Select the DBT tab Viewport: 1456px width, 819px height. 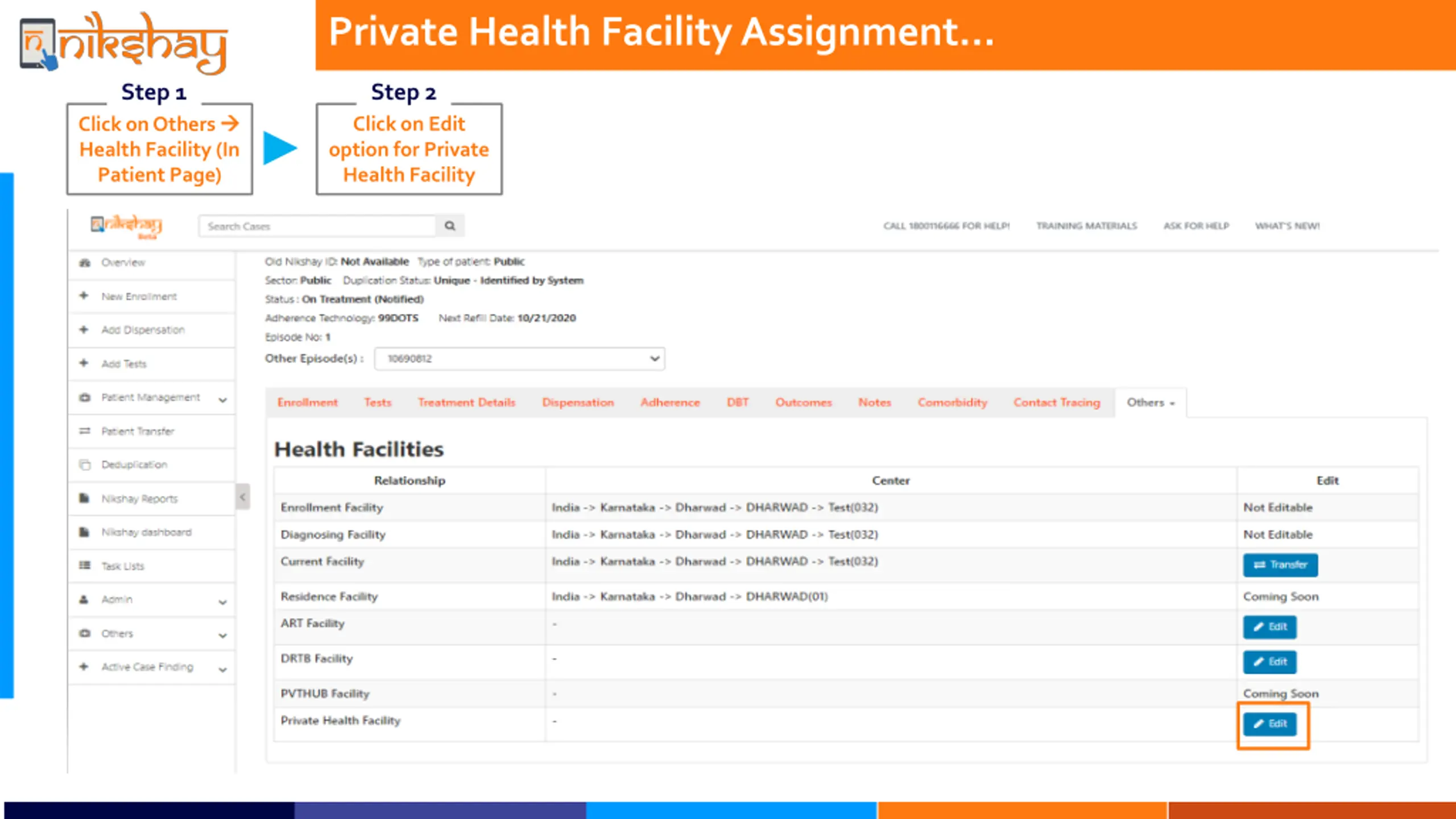pos(738,403)
